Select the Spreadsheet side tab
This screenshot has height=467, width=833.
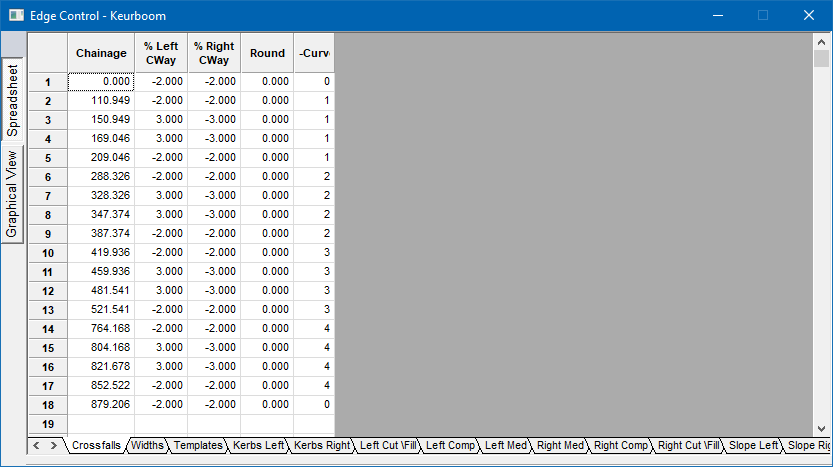click(x=13, y=99)
